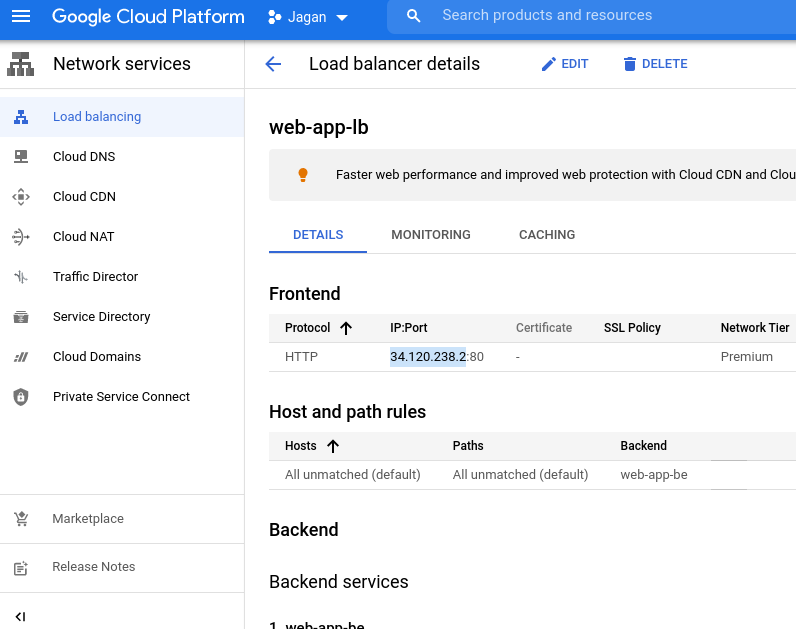
Task: Click the Host and path rules heading
Action: pyautogui.click(x=347, y=412)
